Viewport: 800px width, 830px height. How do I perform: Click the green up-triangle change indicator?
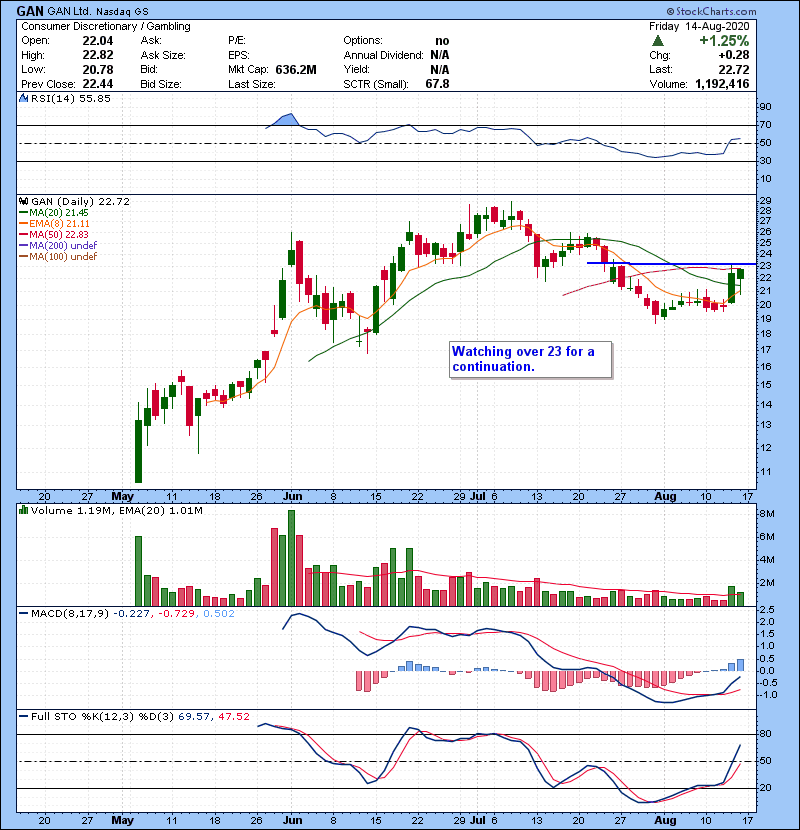(x=658, y=41)
